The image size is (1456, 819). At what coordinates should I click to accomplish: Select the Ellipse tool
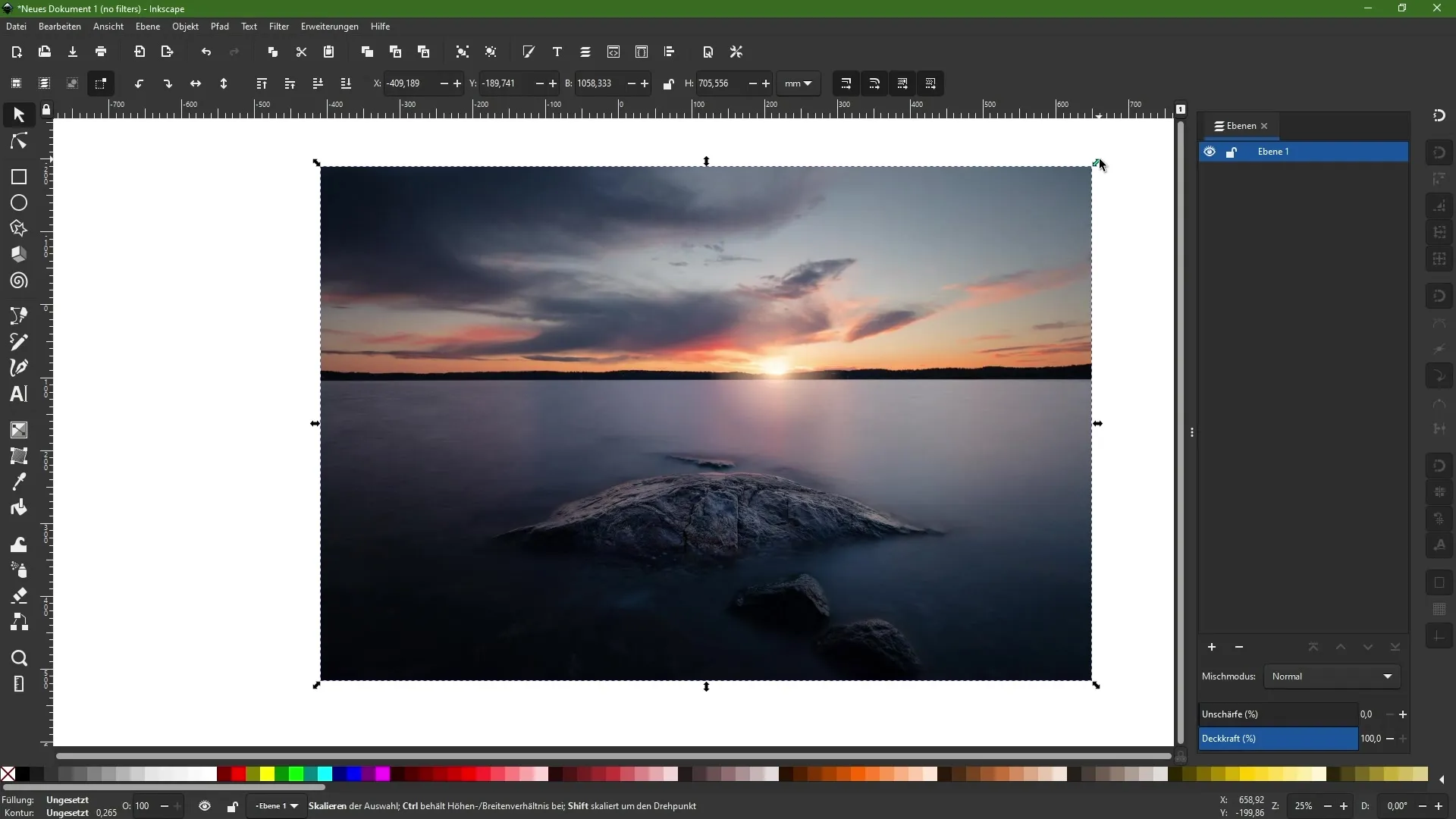[18, 202]
